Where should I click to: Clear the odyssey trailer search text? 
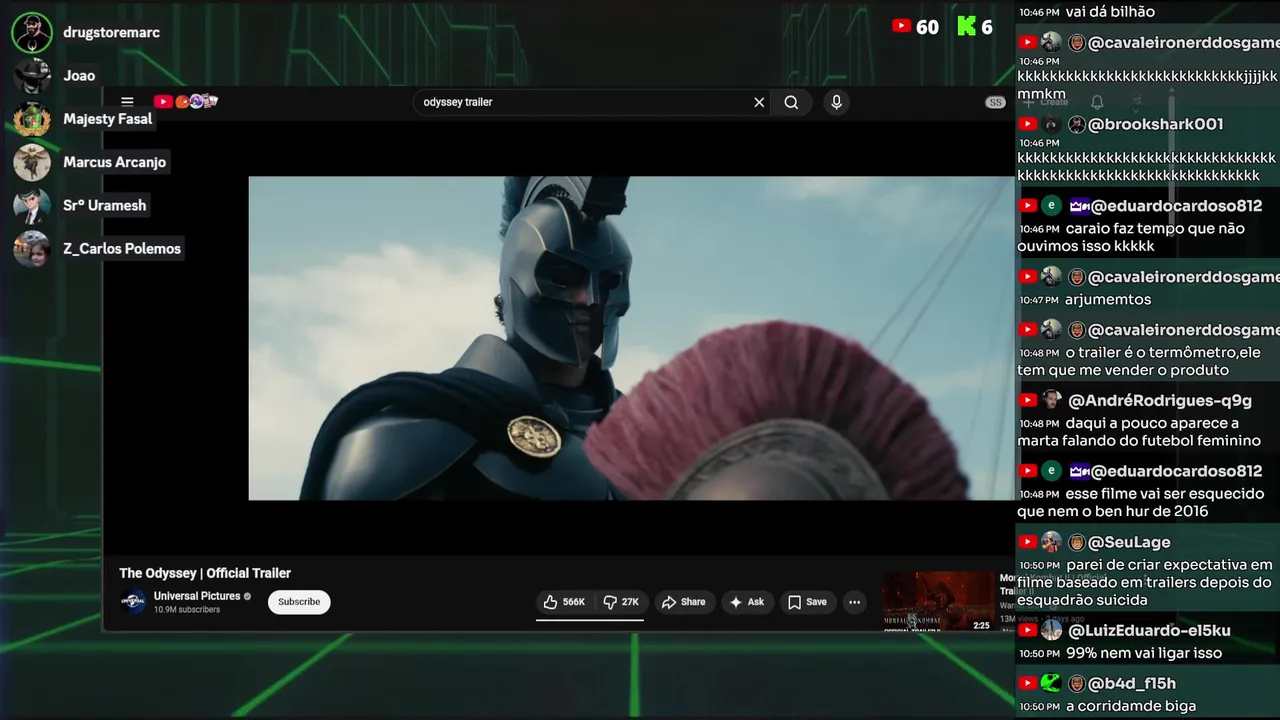click(x=759, y=102)
